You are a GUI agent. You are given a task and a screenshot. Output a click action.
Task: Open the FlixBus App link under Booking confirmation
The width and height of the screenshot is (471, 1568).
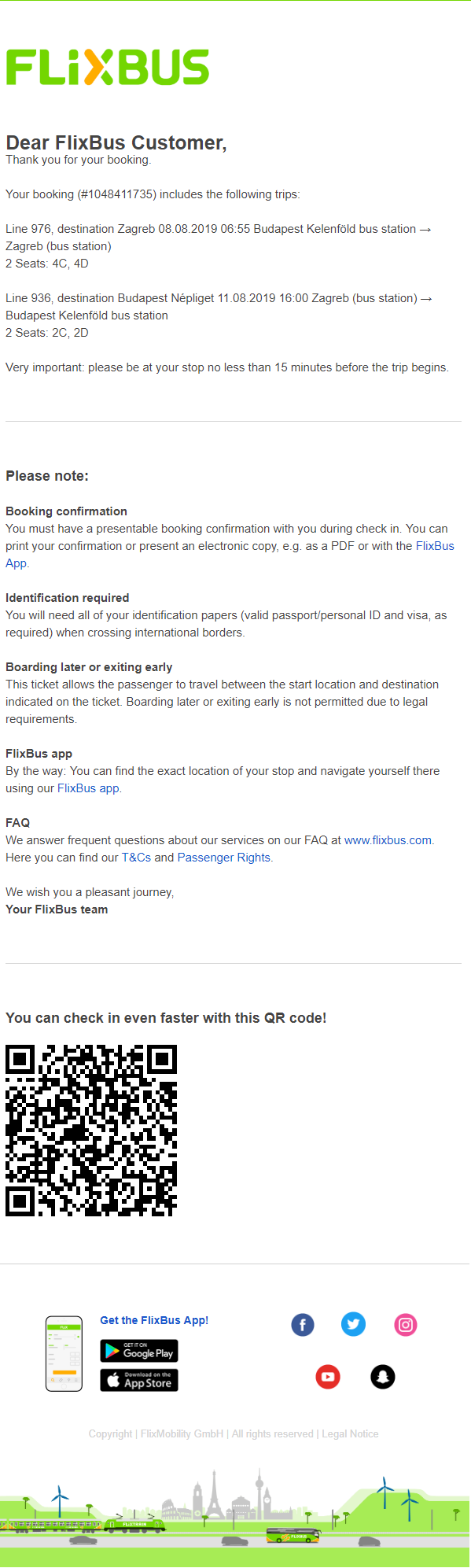(230, 555)
